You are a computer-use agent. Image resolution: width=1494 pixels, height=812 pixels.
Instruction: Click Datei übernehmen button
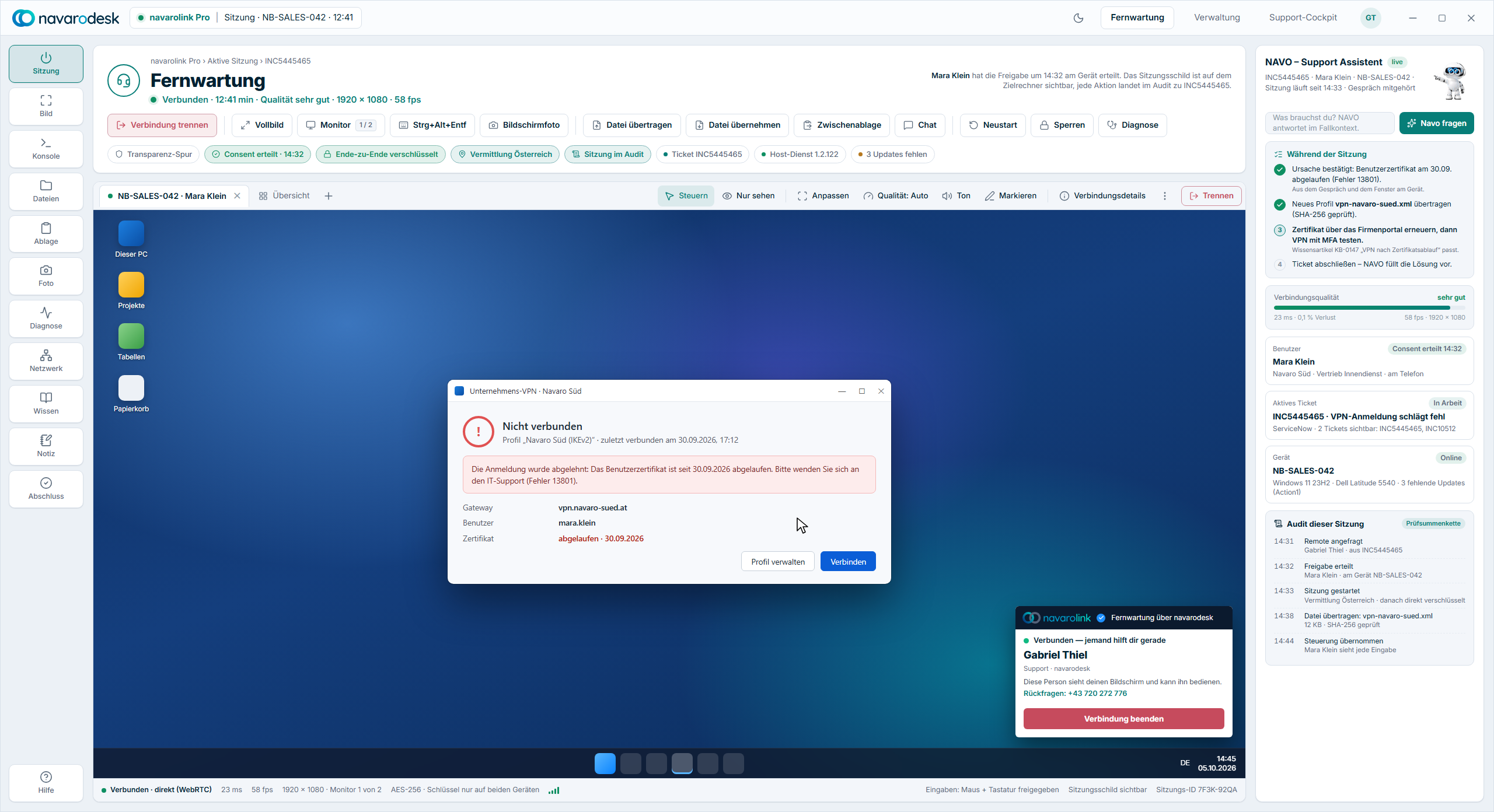[x=738, y=125]
